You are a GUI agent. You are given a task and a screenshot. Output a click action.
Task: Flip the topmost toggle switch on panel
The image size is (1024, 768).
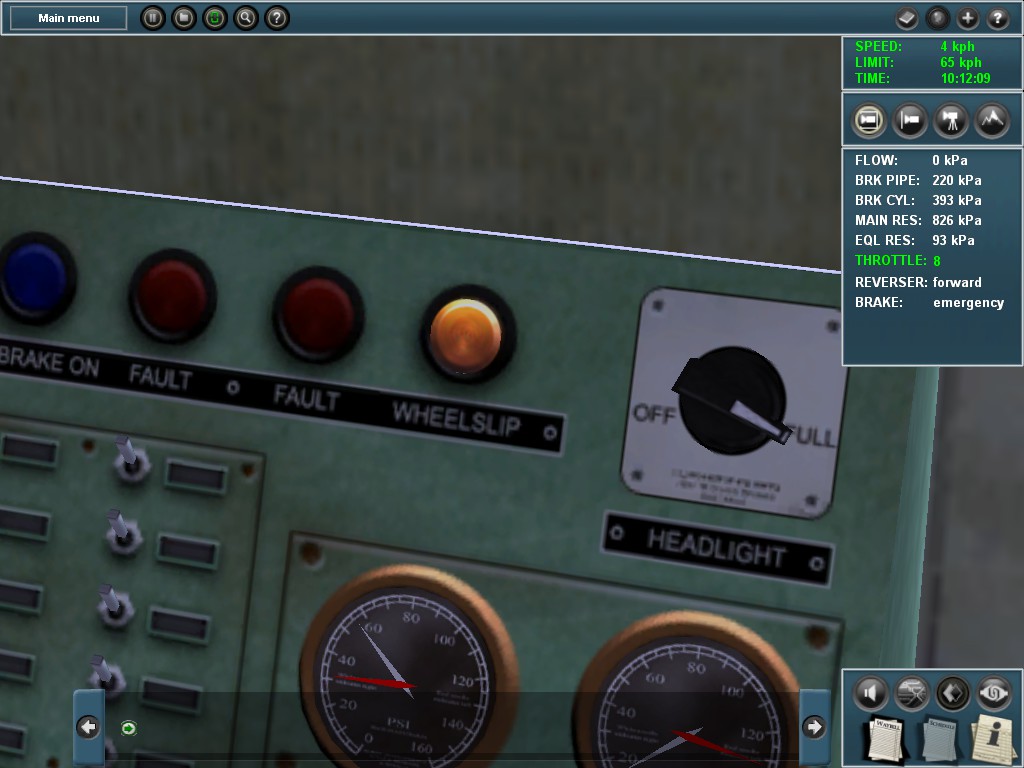coord(129,458)
